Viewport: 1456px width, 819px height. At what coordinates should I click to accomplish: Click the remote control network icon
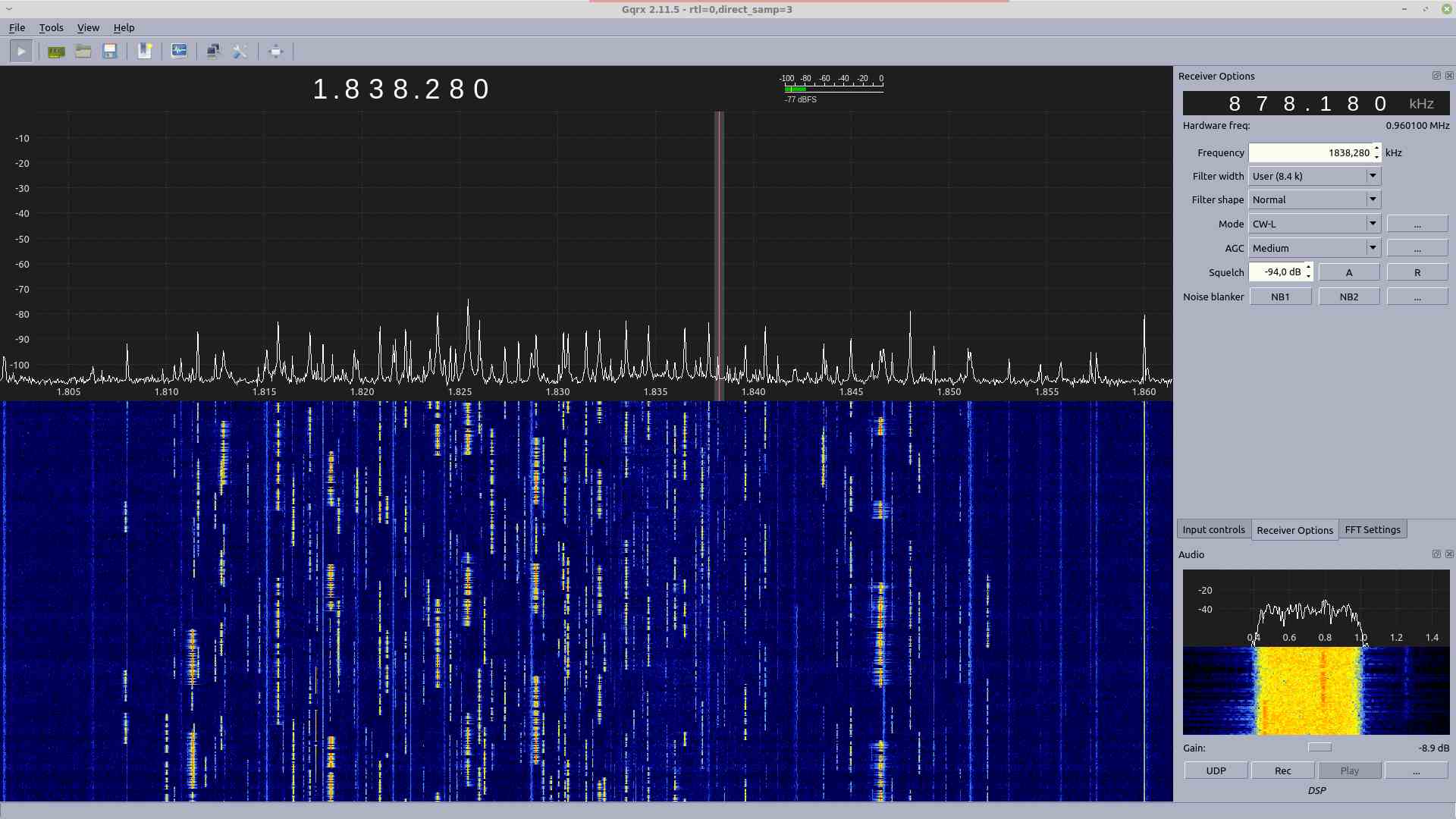click(213, 52)
